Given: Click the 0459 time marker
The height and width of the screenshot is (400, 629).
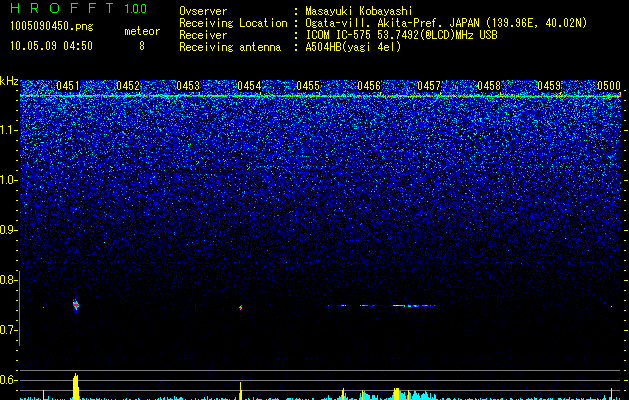Looking at the screenshot, I should 549,86.
